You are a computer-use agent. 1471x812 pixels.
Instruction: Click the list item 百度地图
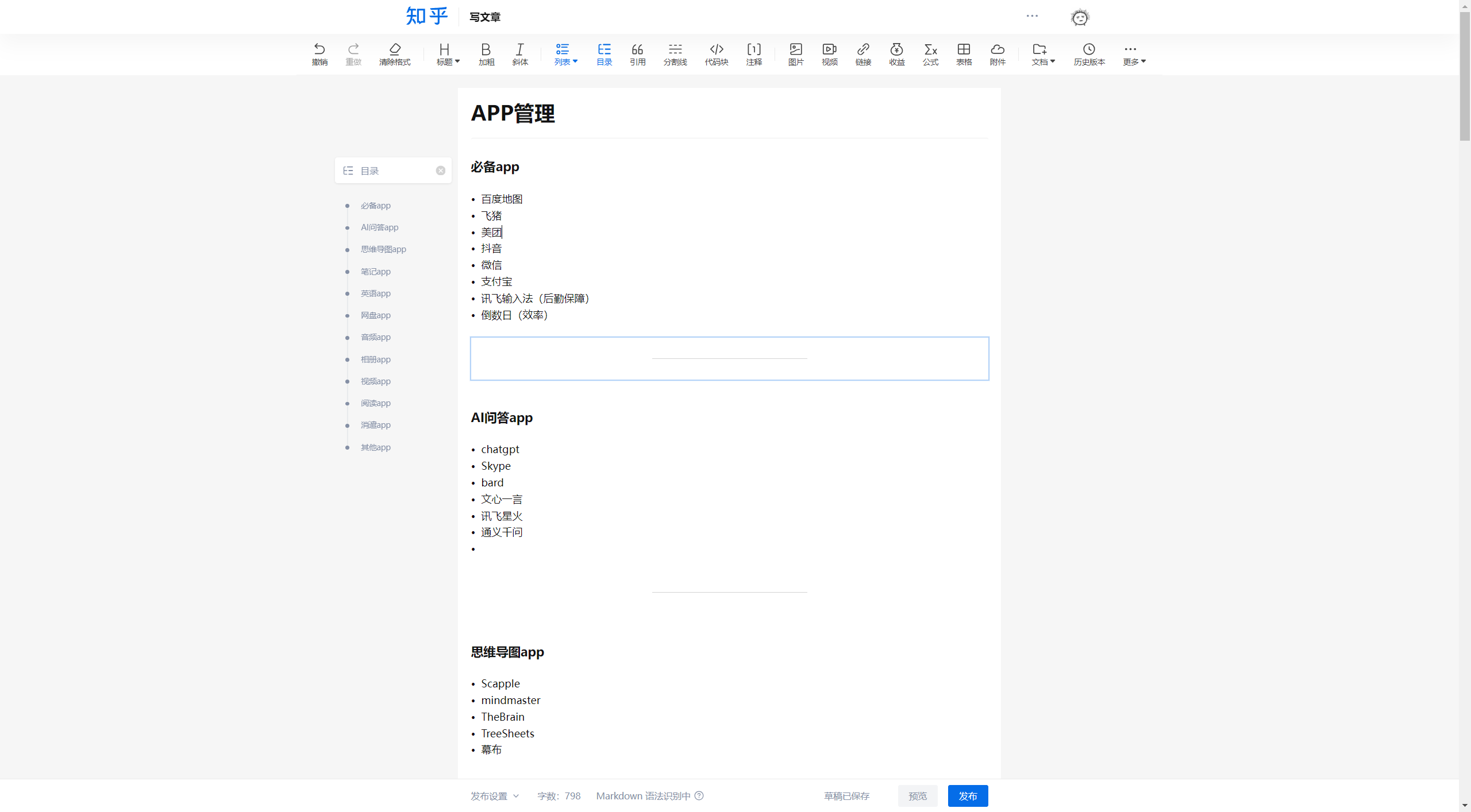pos(502,199)
